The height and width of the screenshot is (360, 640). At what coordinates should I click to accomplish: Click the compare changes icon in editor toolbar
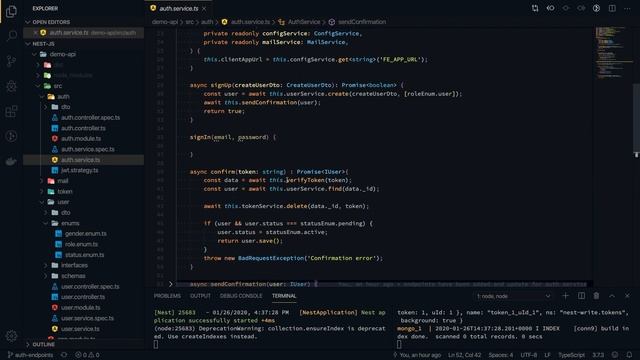535,8
